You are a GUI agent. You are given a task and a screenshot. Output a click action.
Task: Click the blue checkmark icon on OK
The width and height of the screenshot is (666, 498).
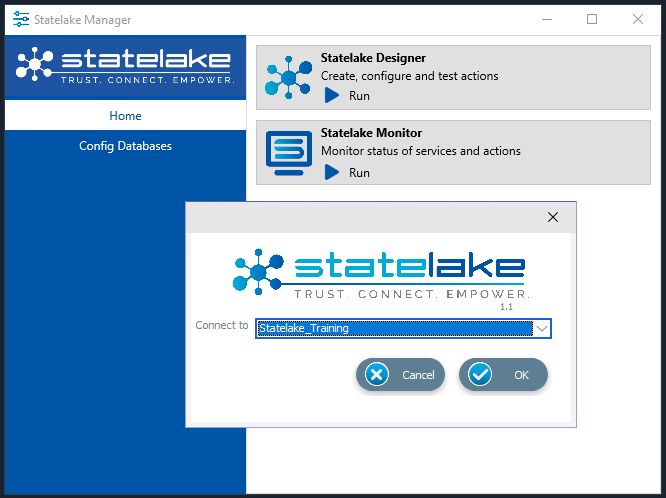pos(480,374)
